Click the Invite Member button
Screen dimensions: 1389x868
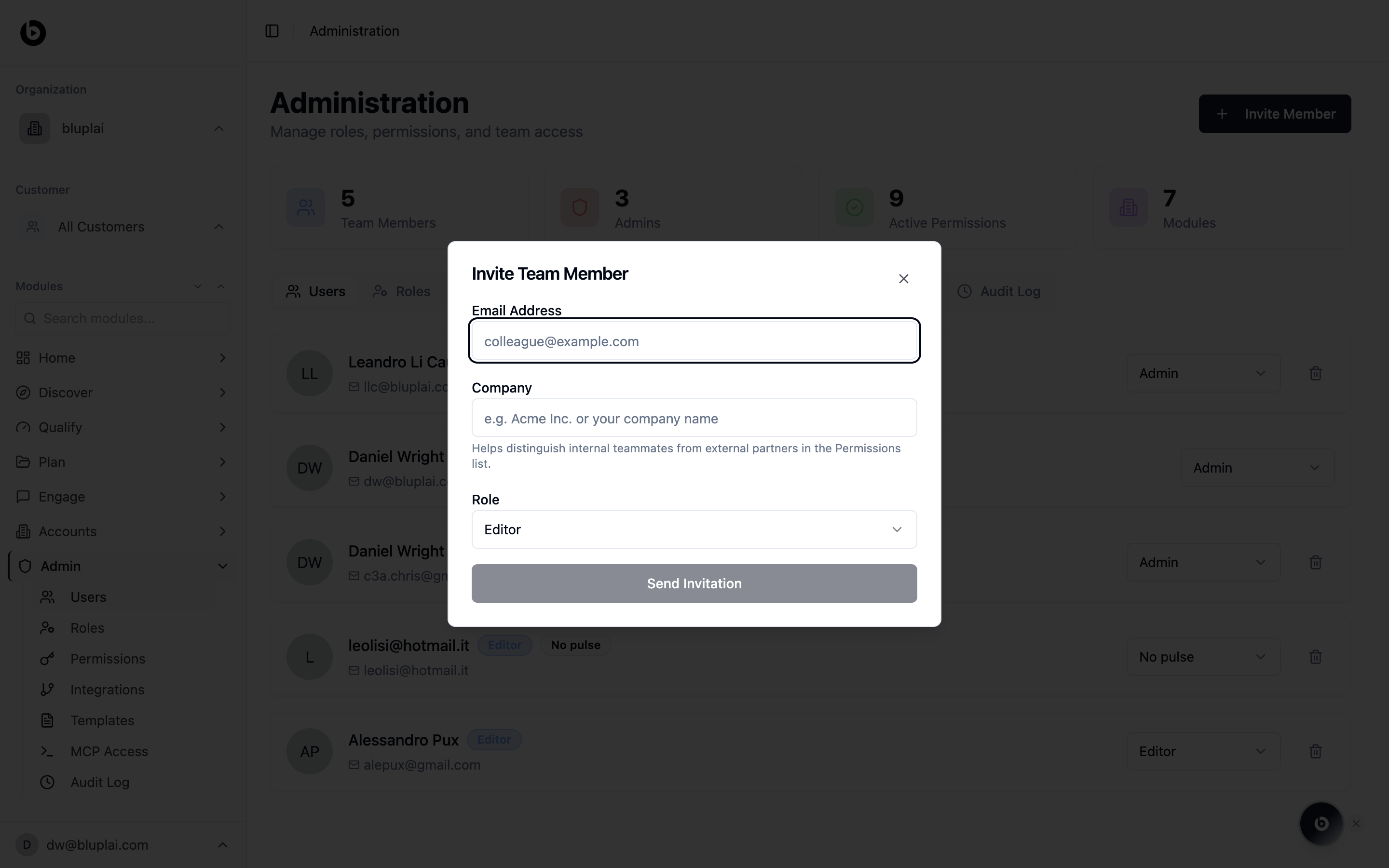pyautogui.click(x=1274, y=114)
